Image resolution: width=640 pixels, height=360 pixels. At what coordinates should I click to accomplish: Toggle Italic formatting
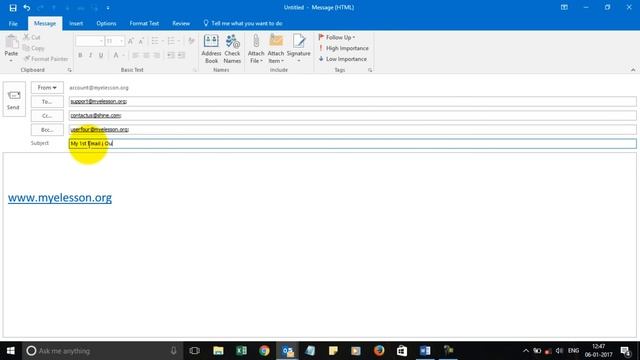91,56
